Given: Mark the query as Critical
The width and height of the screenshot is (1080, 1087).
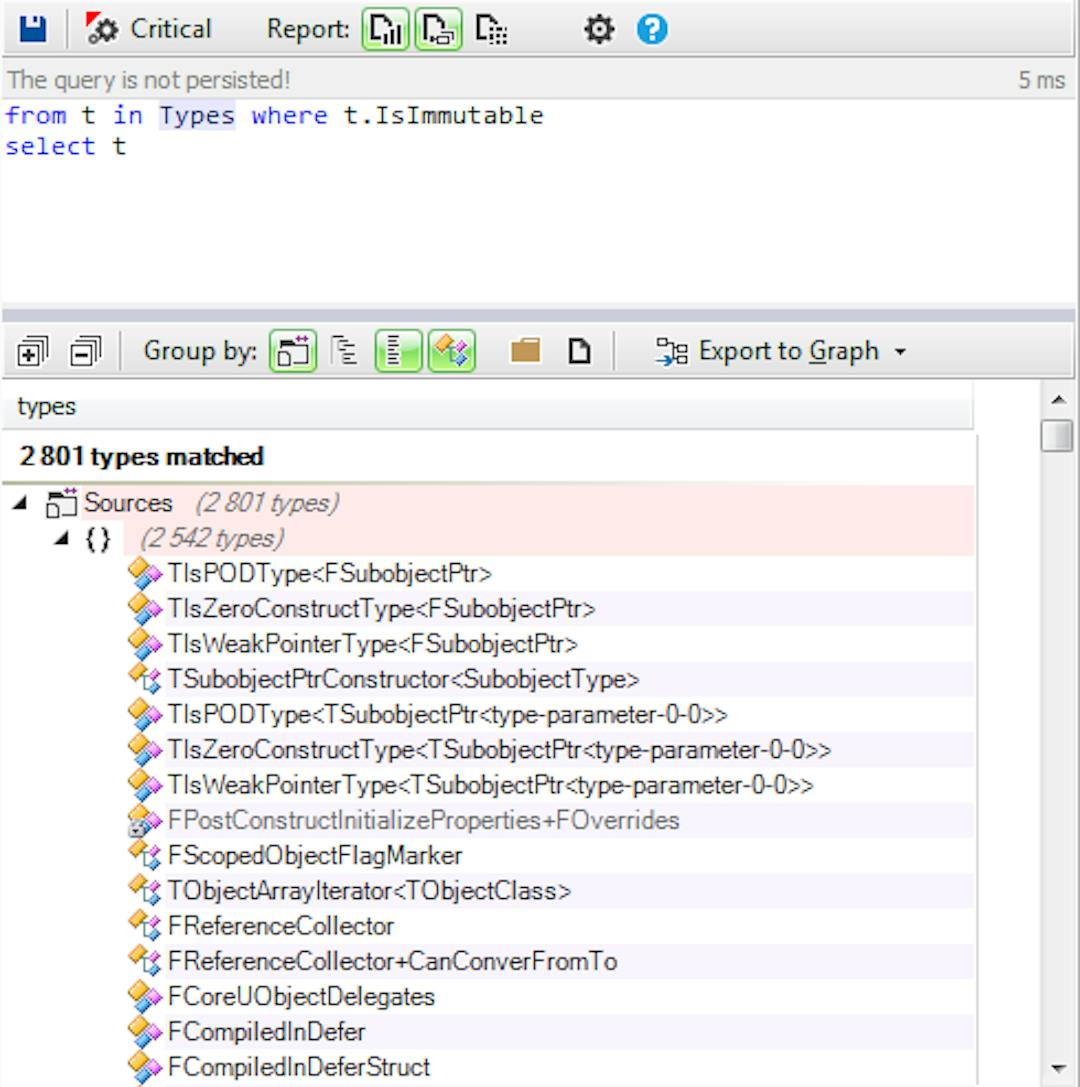Looking at the screenshot, I should pyautogui.click(x=149, y=30).
